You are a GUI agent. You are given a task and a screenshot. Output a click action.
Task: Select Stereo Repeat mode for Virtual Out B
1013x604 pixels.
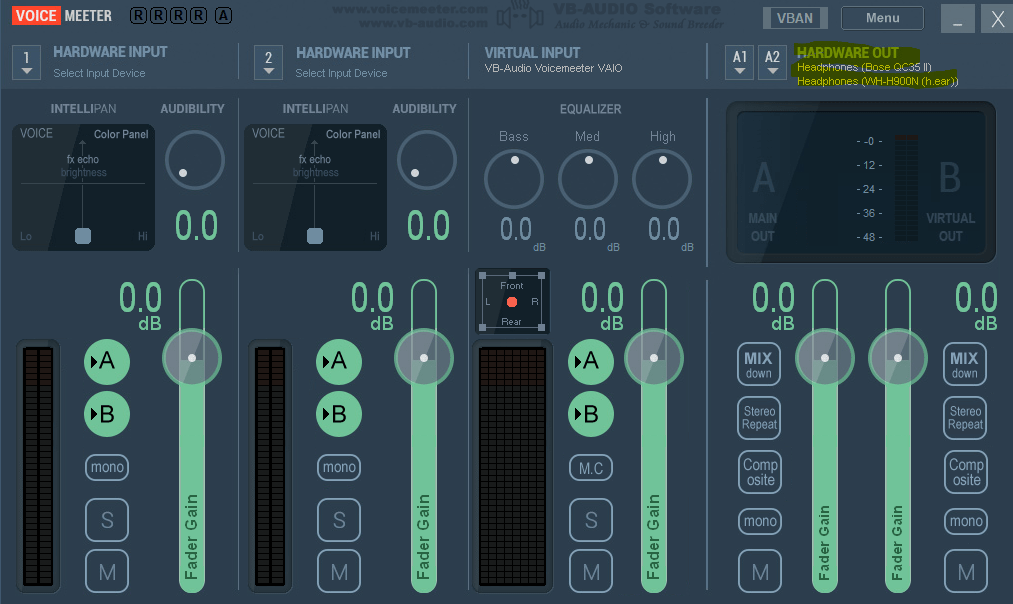pyautogui.click(x=965, y=417)
